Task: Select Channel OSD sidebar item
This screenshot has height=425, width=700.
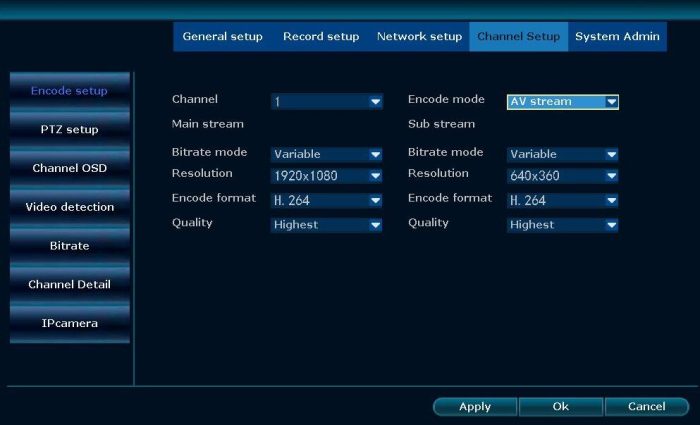Action: (69, 168)
